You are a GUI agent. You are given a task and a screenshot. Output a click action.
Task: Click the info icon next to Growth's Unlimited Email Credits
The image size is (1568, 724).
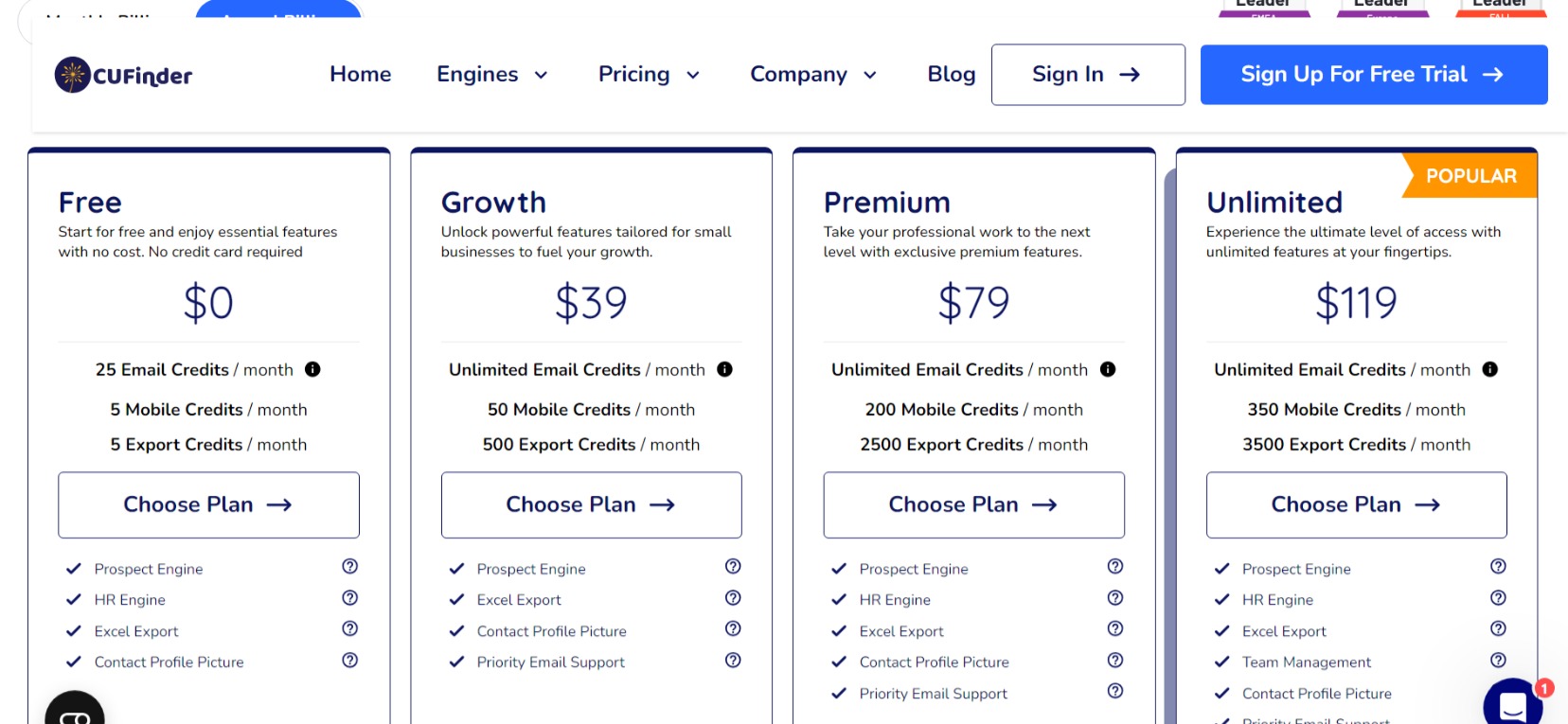[725, 369]
